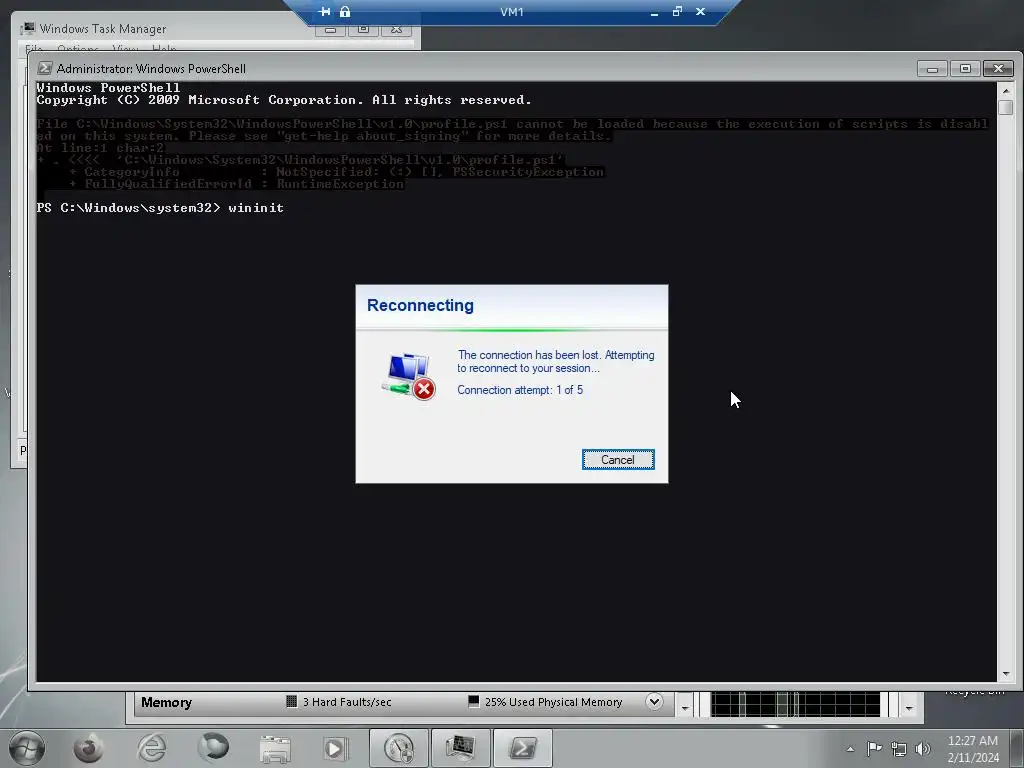This screenshot has height=768, width=1024.
Task: Switch to the Task Manager taskbar button
Action: coord(460,748)
